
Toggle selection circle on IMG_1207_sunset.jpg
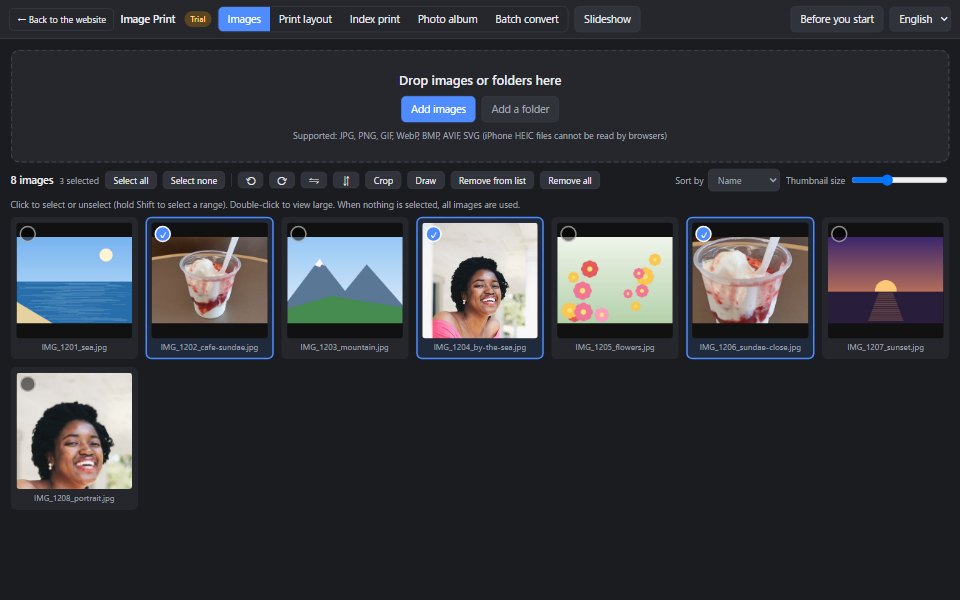coord(839,233)
